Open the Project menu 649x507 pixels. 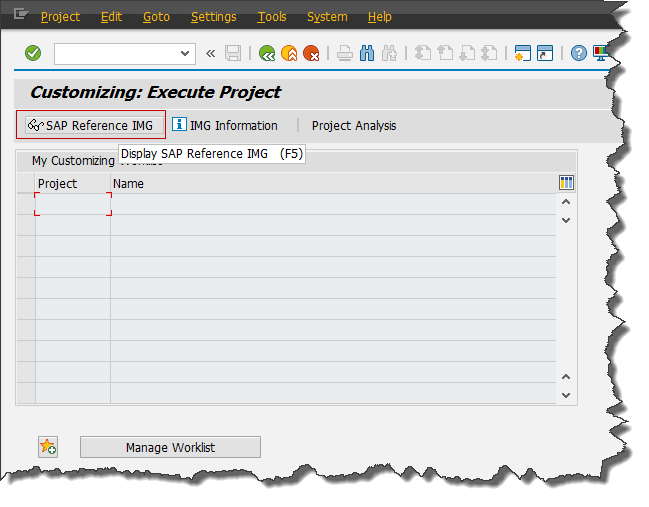click(x=60, y=17)
